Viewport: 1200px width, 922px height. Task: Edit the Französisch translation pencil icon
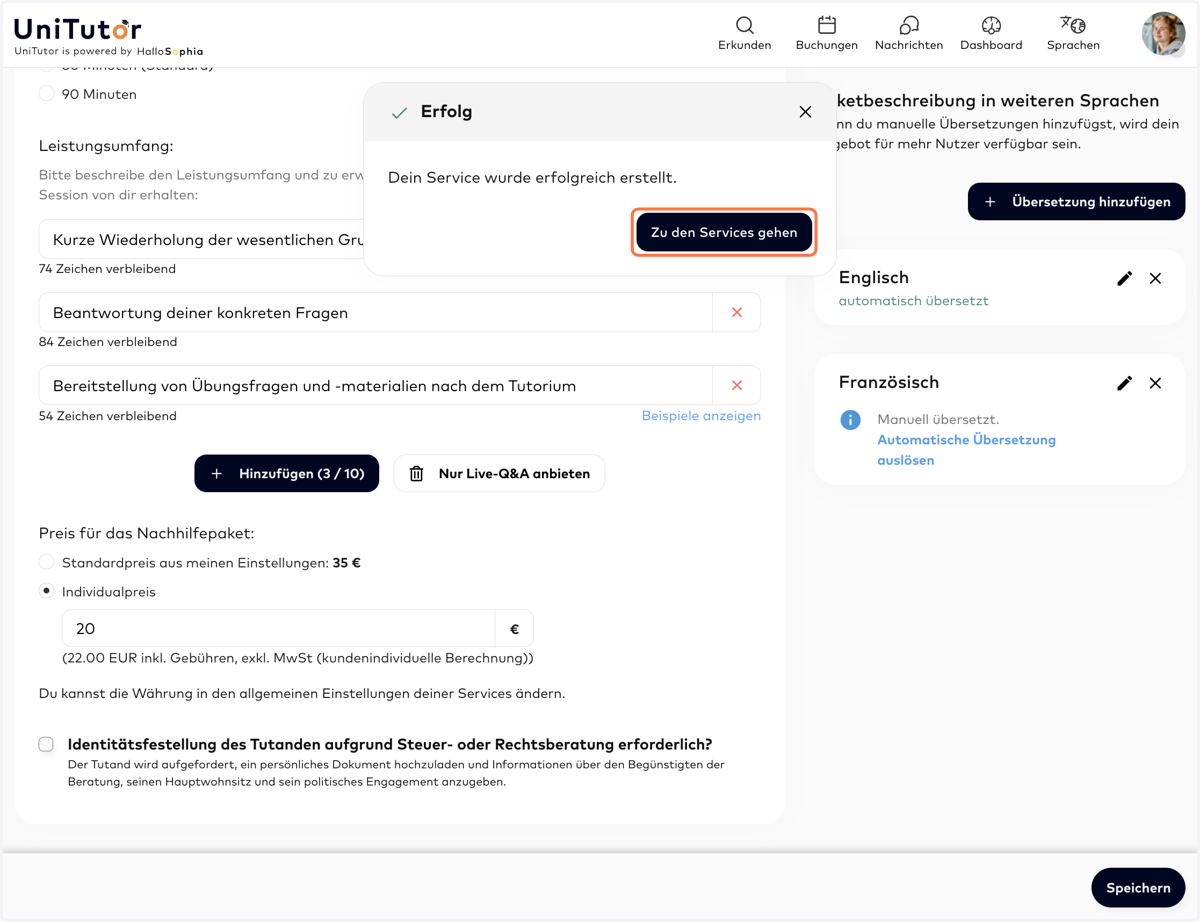[1124, 383]
